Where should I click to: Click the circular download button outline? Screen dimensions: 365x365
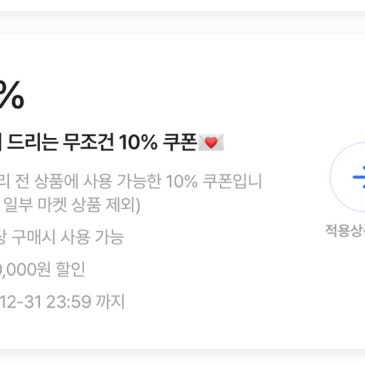pyautogui.click(x=347, y=177)
